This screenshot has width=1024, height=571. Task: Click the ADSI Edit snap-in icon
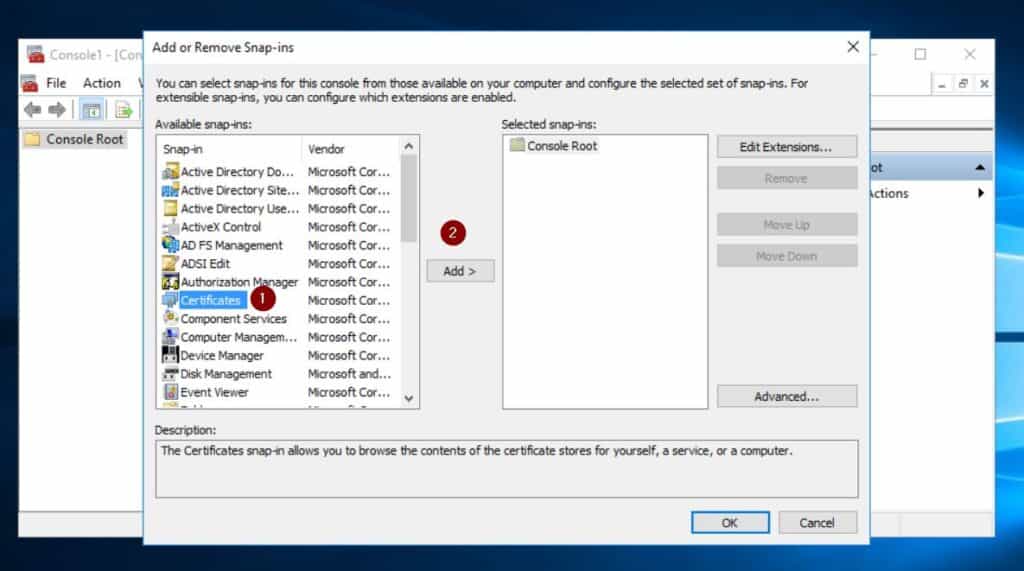[170, 263]
